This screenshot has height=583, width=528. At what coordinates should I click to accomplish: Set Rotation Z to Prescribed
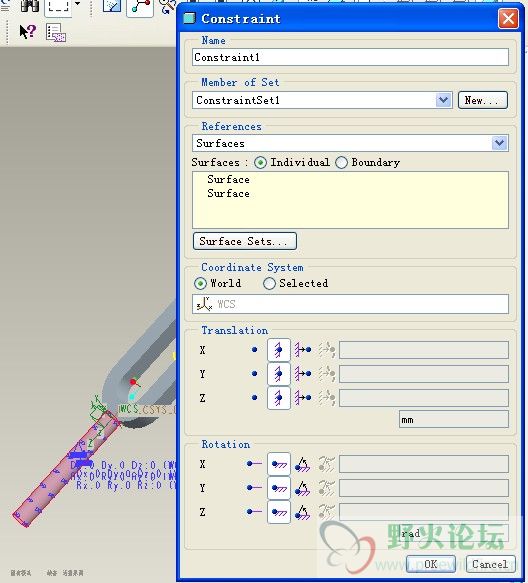303,512
